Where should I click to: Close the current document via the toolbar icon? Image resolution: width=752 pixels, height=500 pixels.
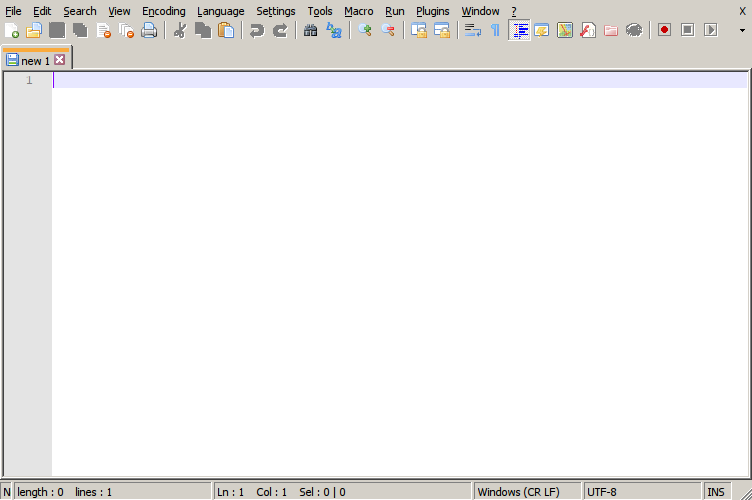pos(104,31)
